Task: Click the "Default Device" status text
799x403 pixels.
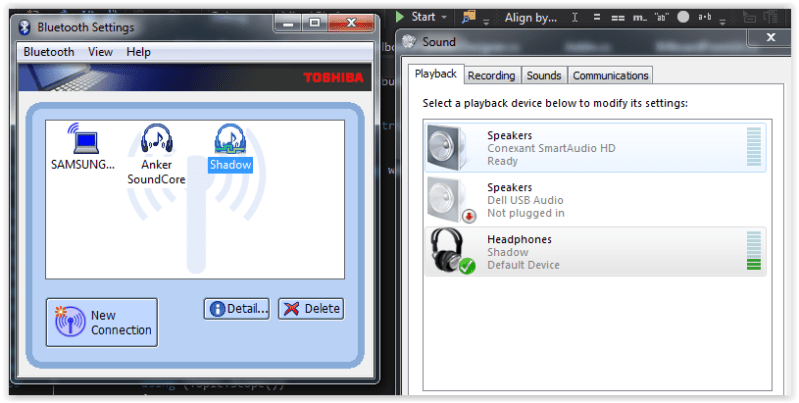Action: pos(523,265)
